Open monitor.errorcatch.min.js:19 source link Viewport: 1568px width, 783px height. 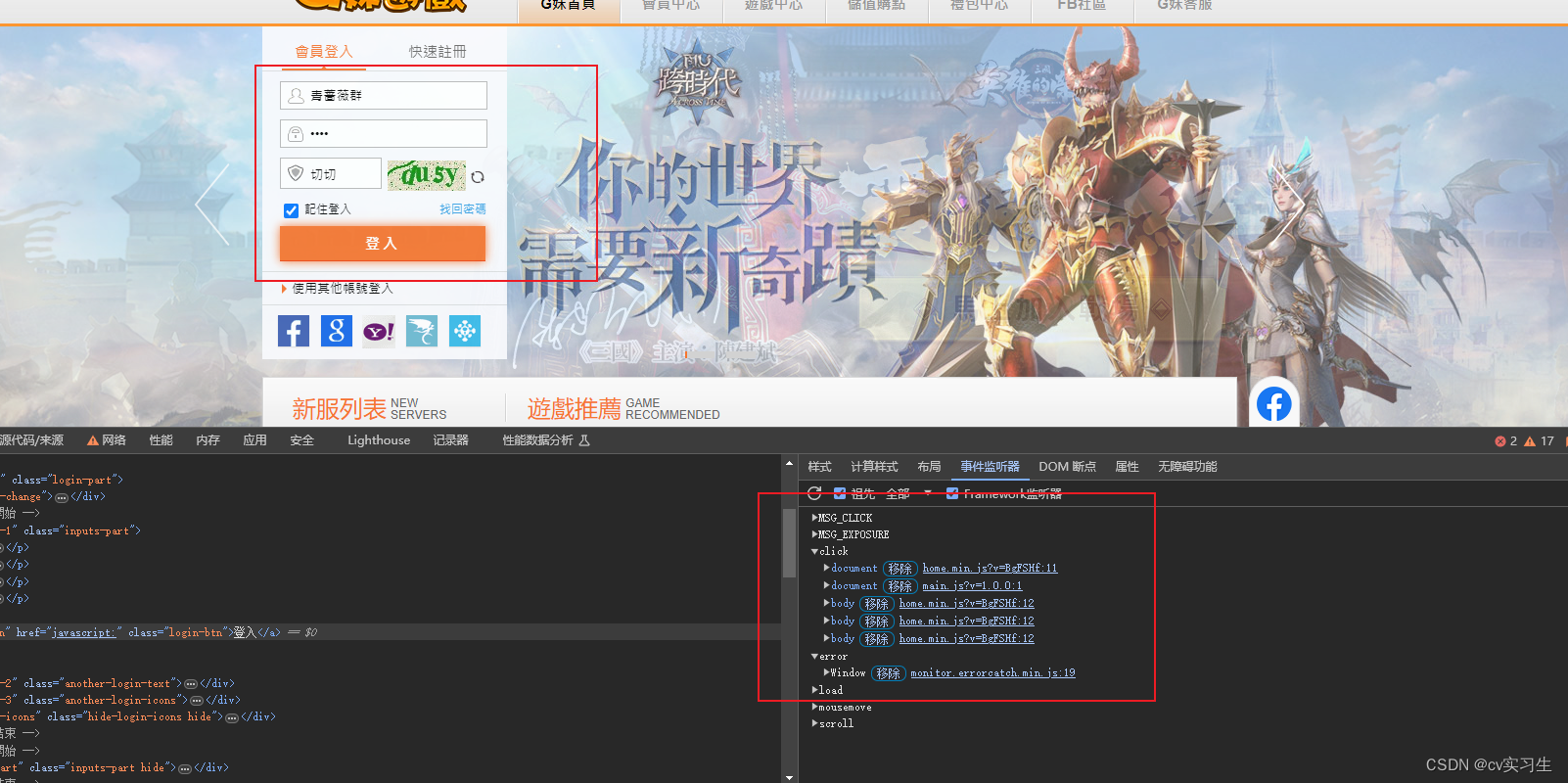click(992, 673)
